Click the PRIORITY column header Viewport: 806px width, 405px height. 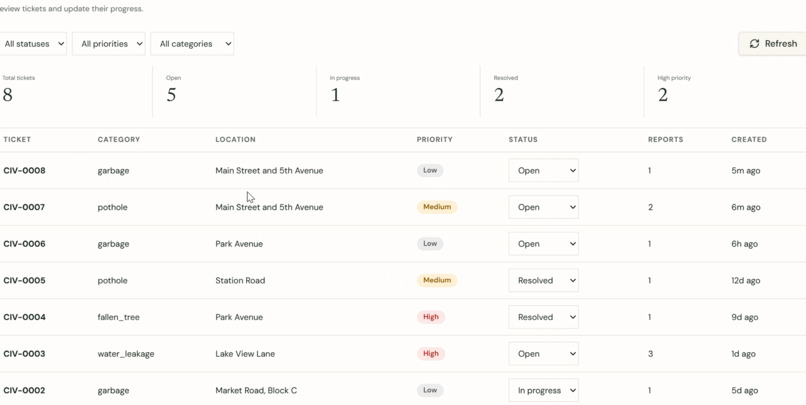[x=434, y=139]
